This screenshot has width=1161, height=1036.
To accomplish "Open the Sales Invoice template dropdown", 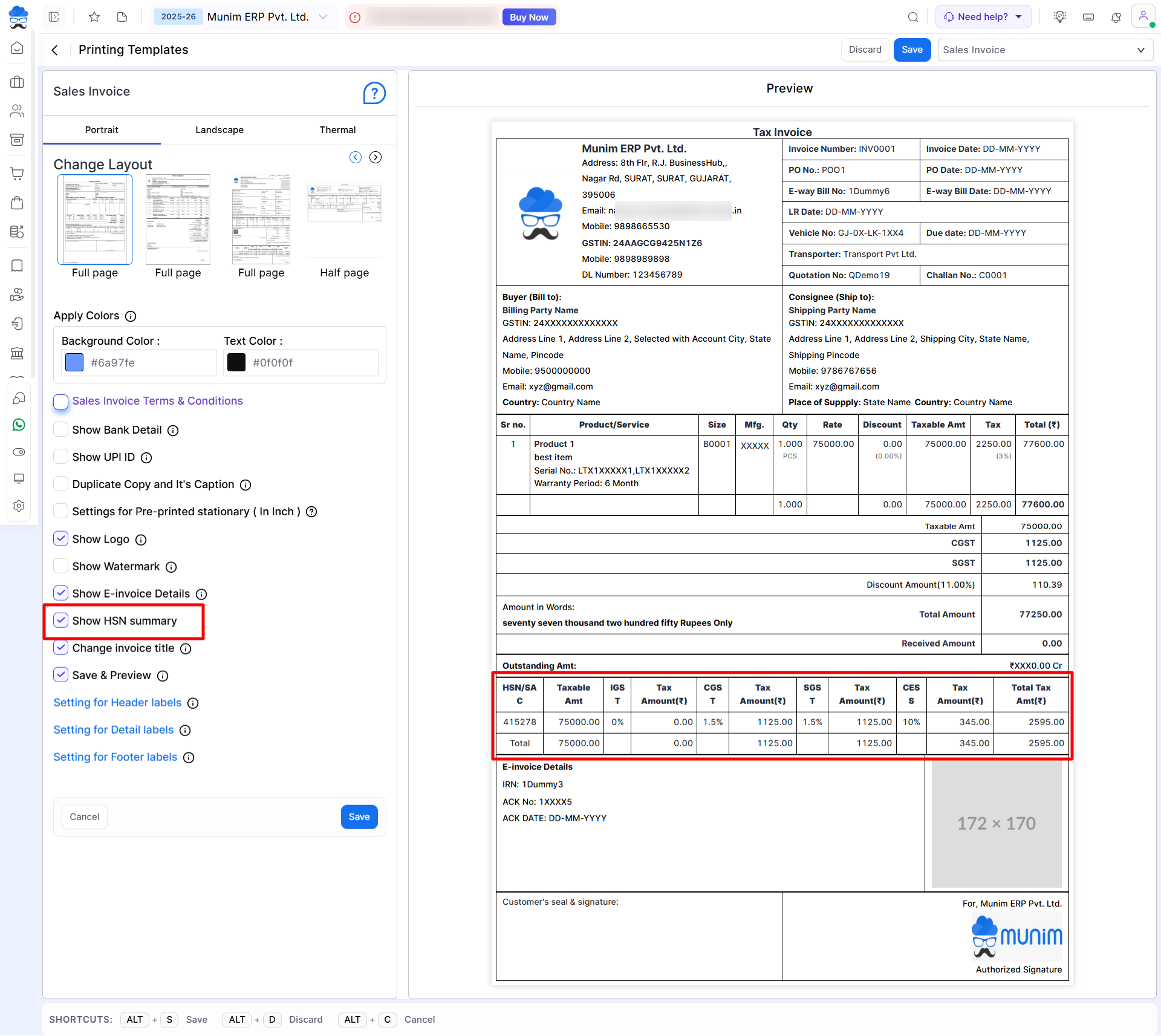I will (1045, 50).
